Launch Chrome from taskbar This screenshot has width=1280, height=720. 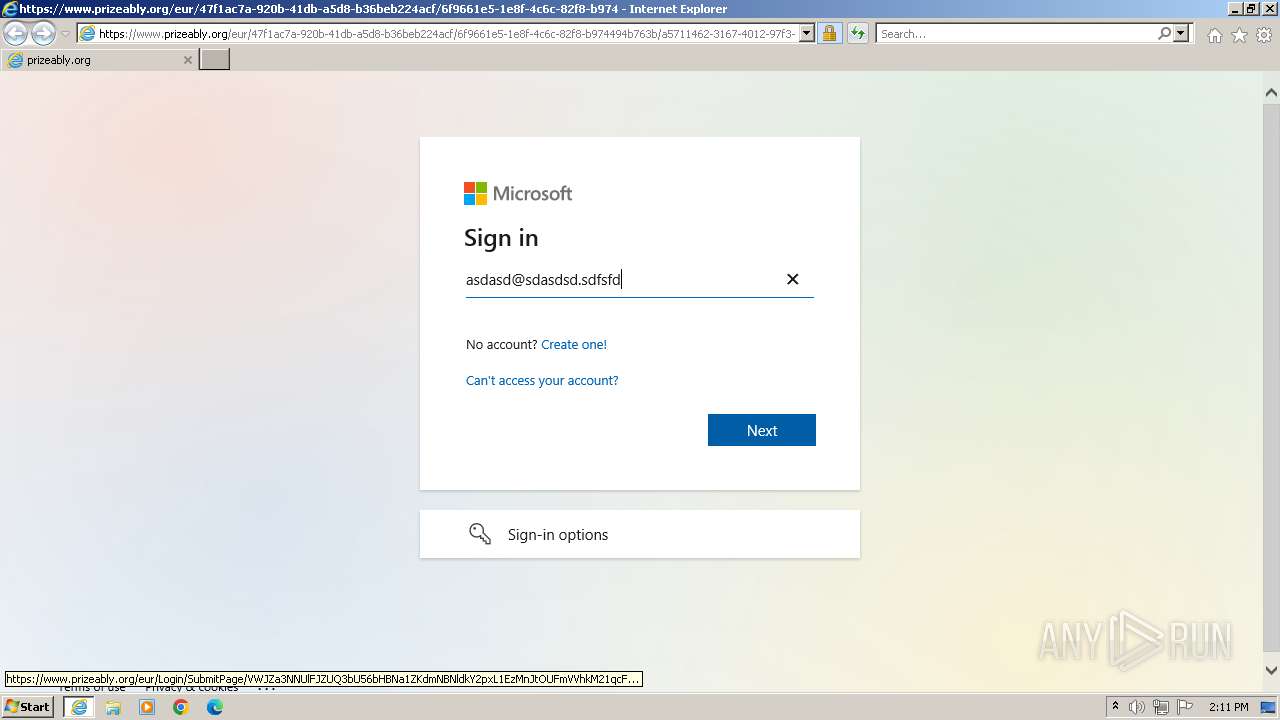(x=181, y=707)
